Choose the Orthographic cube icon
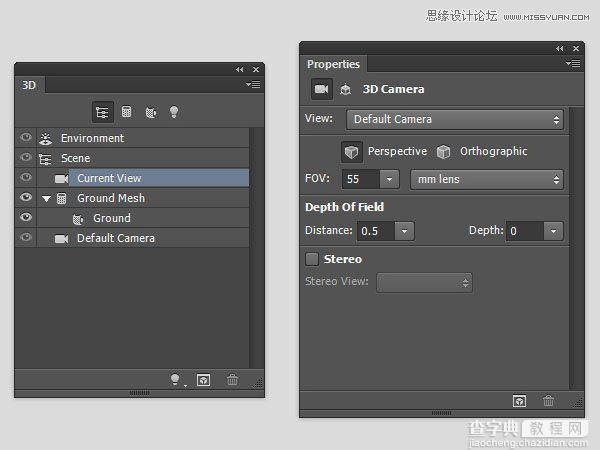The height and width of the screenshot is (450, 600). [x=443, y=152]
